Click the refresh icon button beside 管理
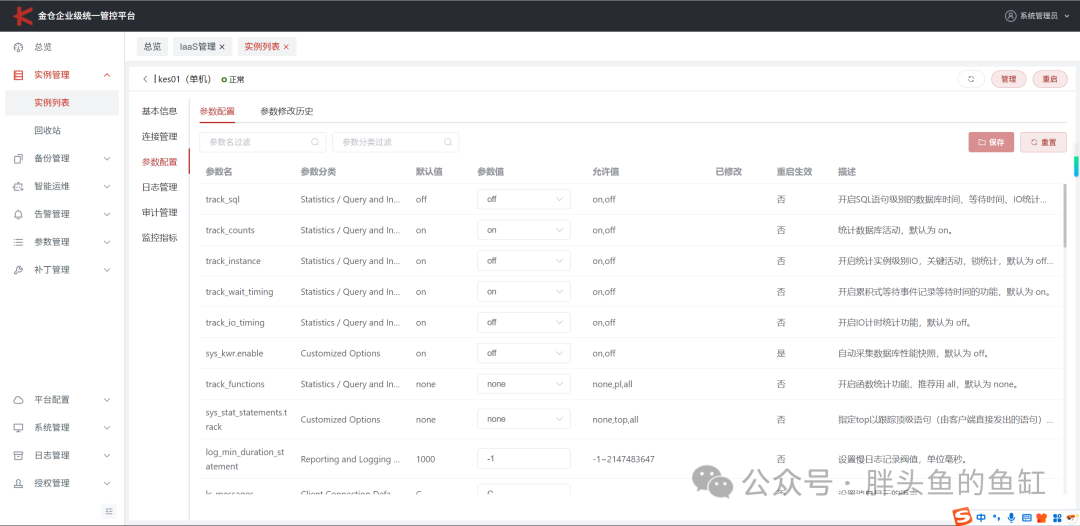 (x=971, y=79)
